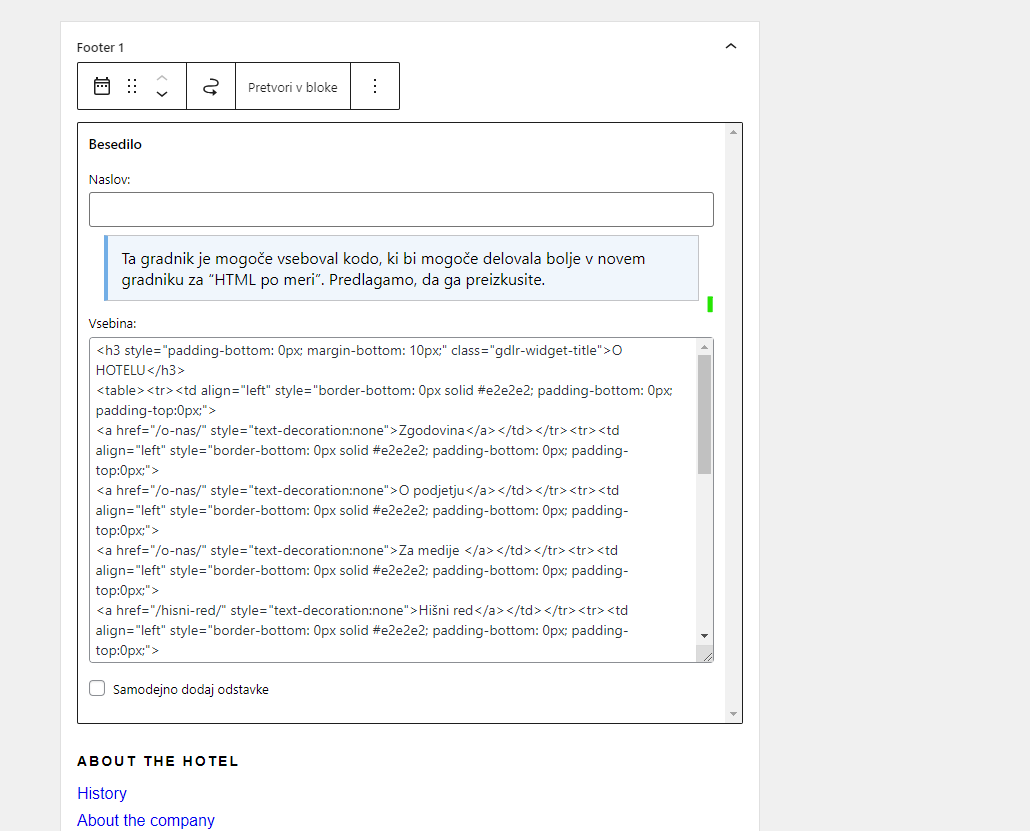The height and width of the screenshot is (831, 1030).
Task: Open the About the company link
Action: point(146,820)
